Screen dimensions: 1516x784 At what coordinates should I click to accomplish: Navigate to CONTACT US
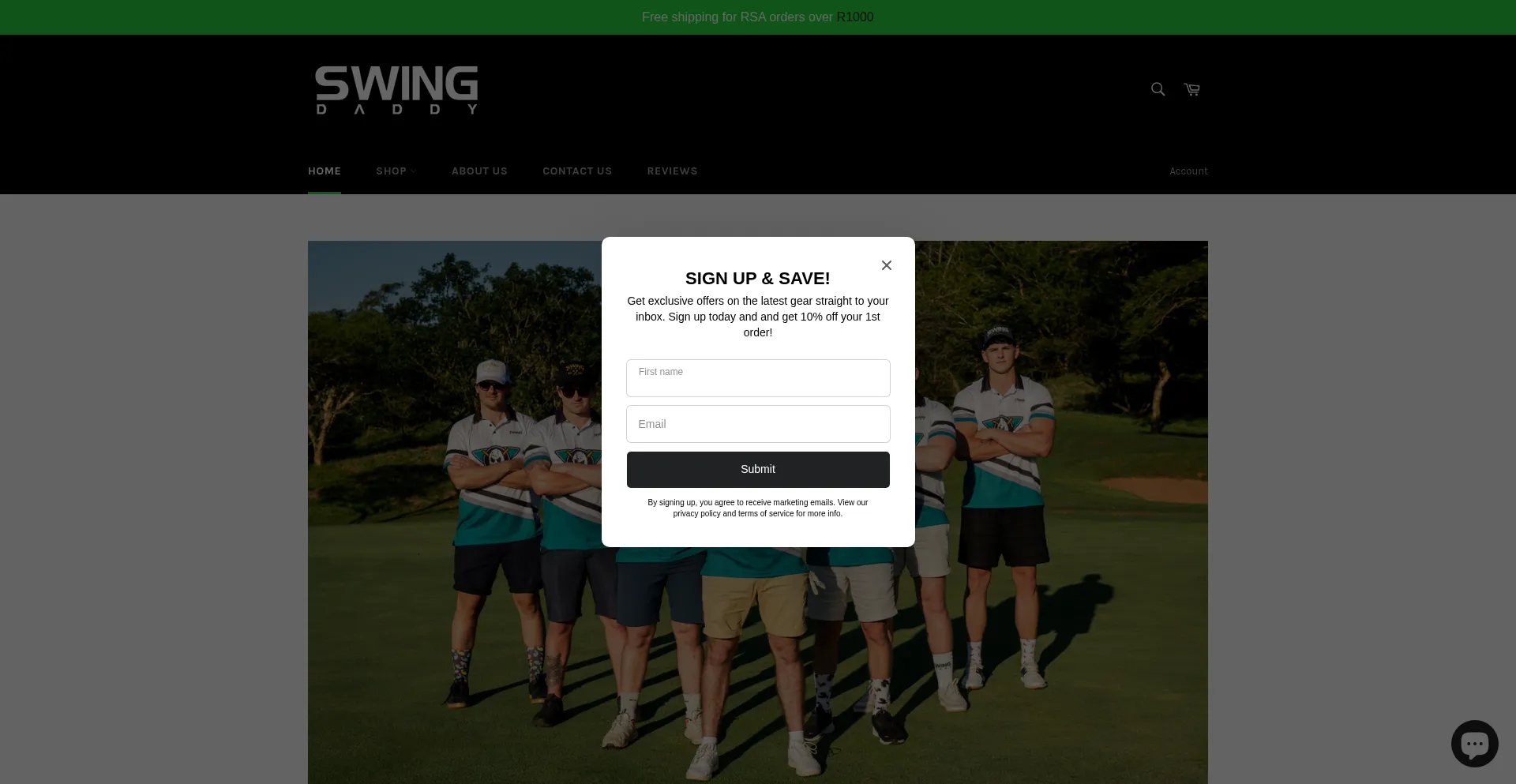pos(577,171)
